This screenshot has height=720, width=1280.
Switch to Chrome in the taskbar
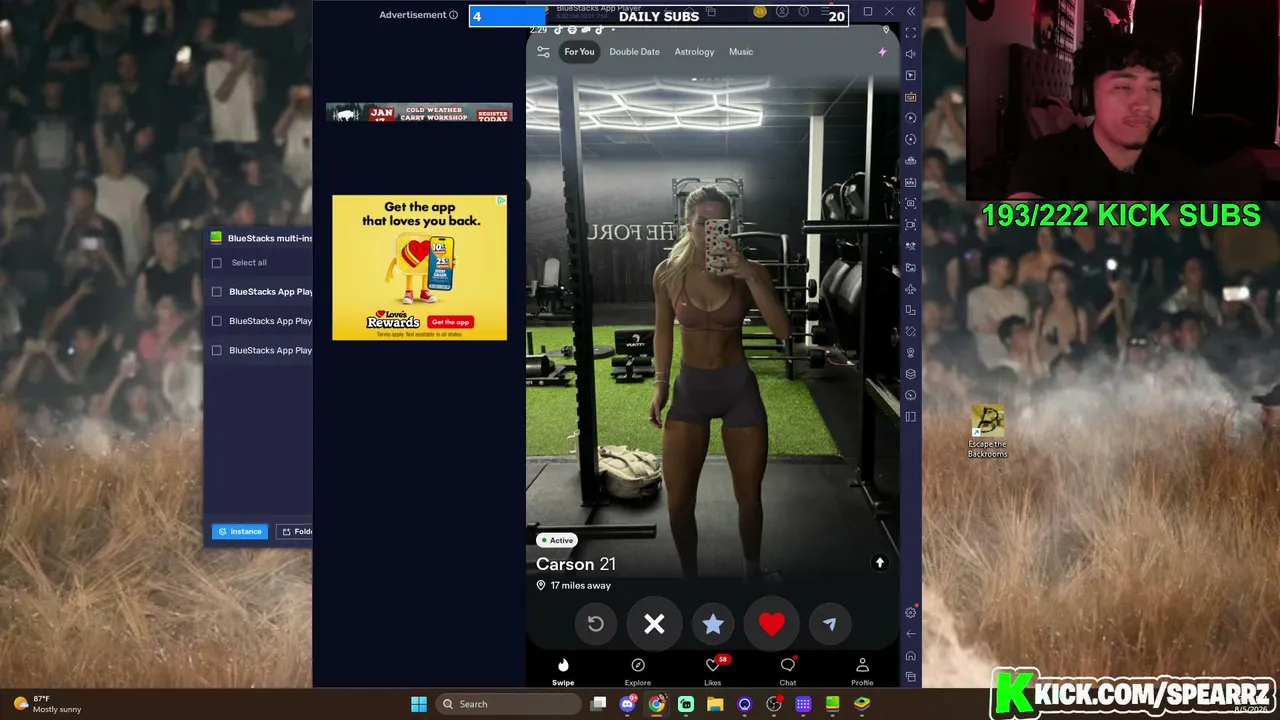656,704
